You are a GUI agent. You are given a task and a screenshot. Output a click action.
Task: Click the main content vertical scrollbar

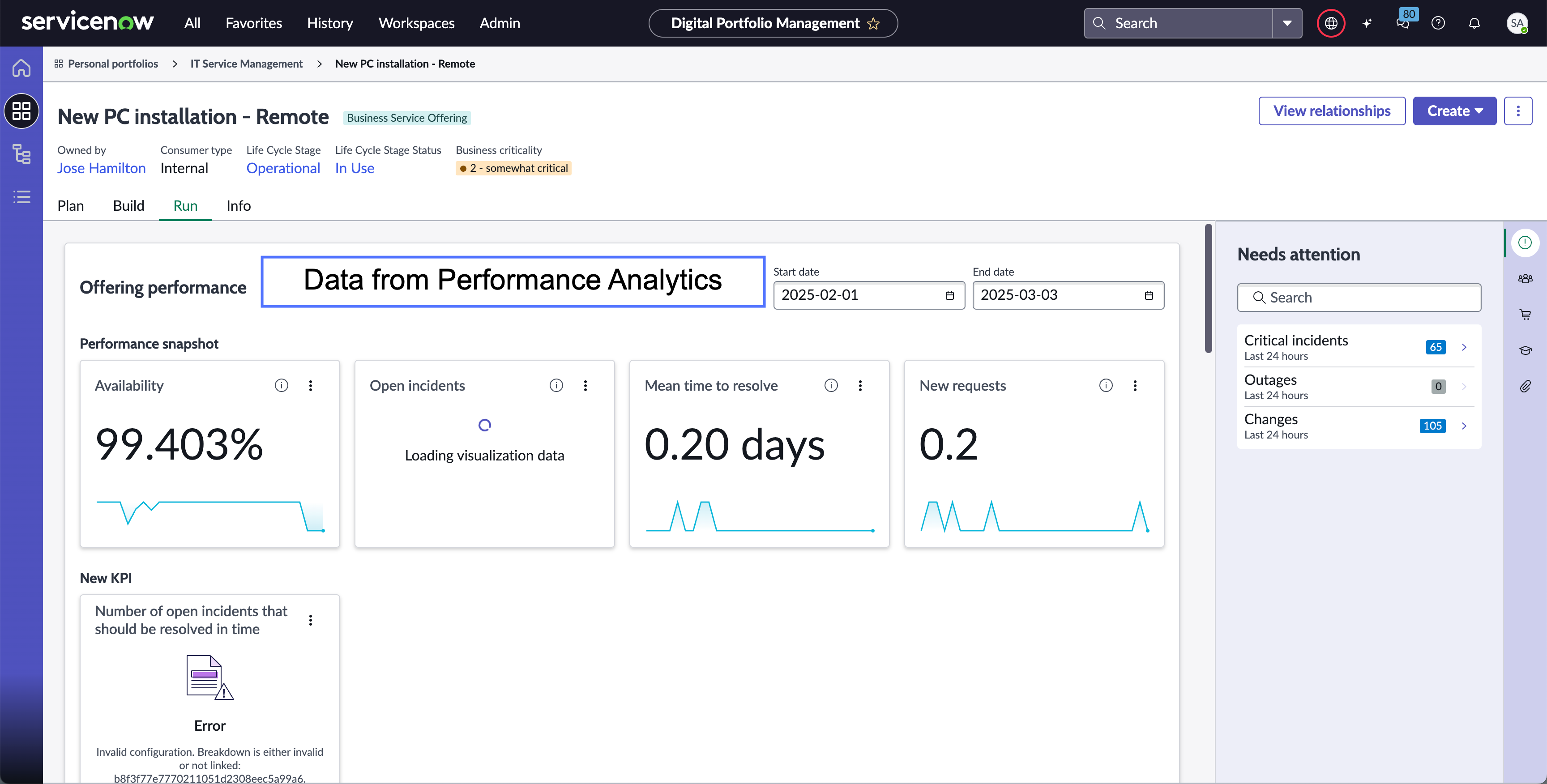(1208, 289)
